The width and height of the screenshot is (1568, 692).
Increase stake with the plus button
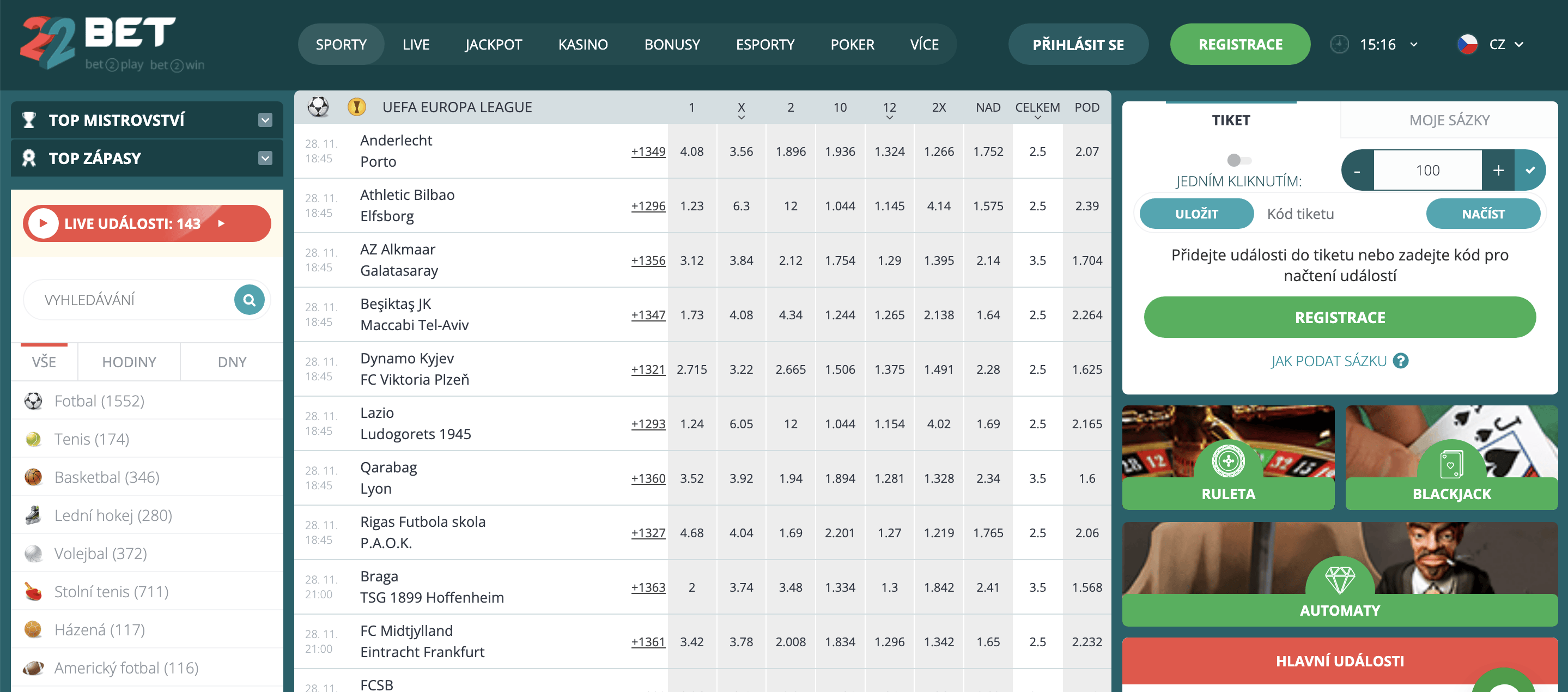point(1498,170)
